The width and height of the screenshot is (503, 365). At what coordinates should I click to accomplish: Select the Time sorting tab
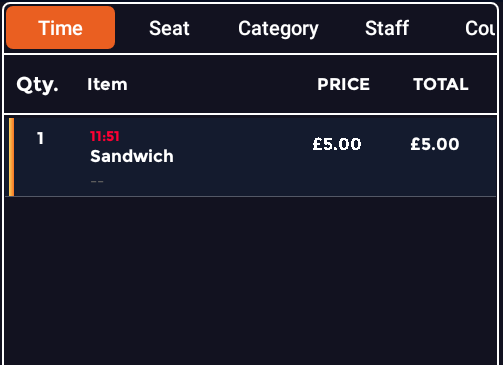click(x=60, y=28)
